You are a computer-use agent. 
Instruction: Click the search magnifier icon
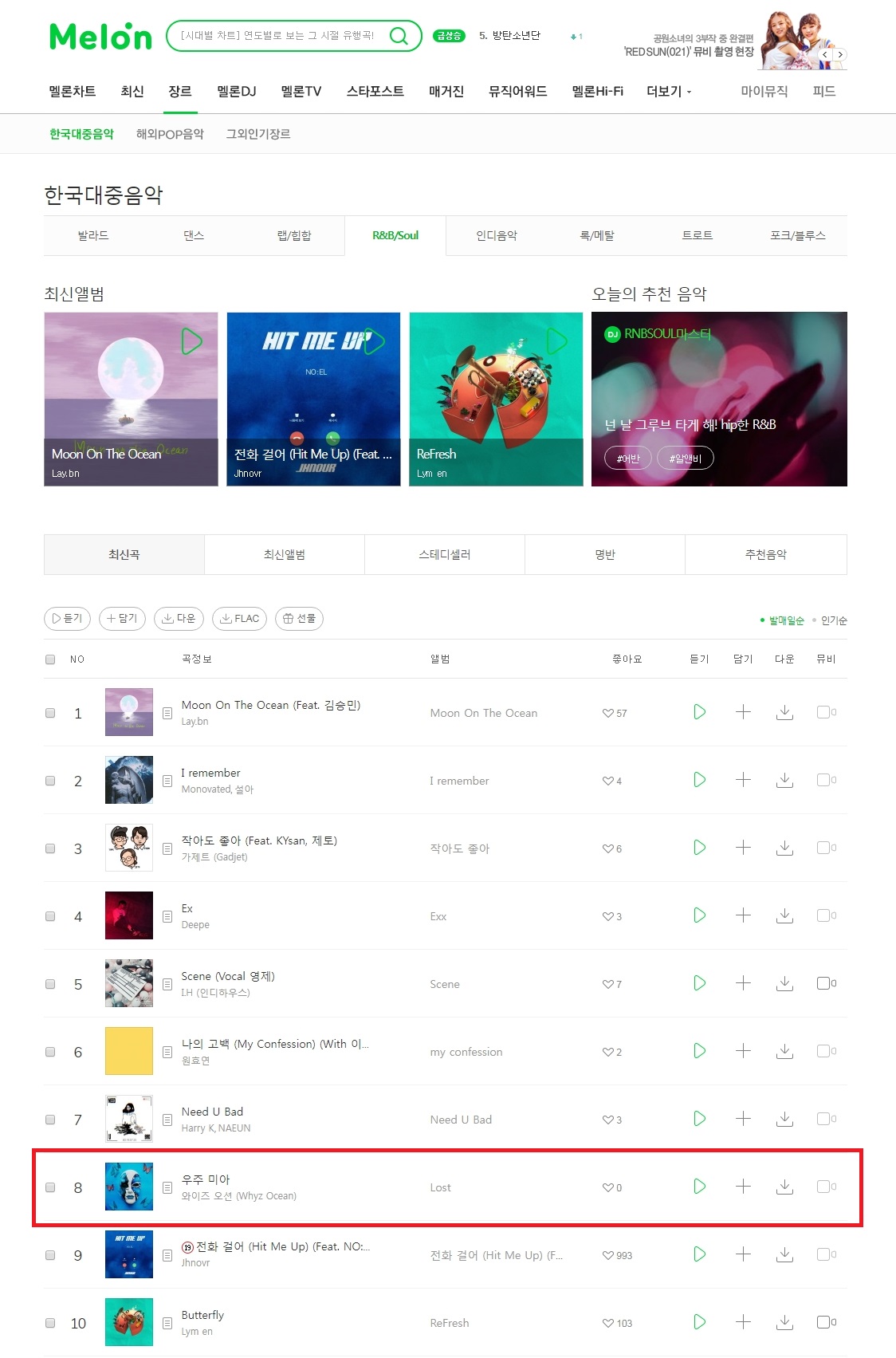(x=399, y=36)
